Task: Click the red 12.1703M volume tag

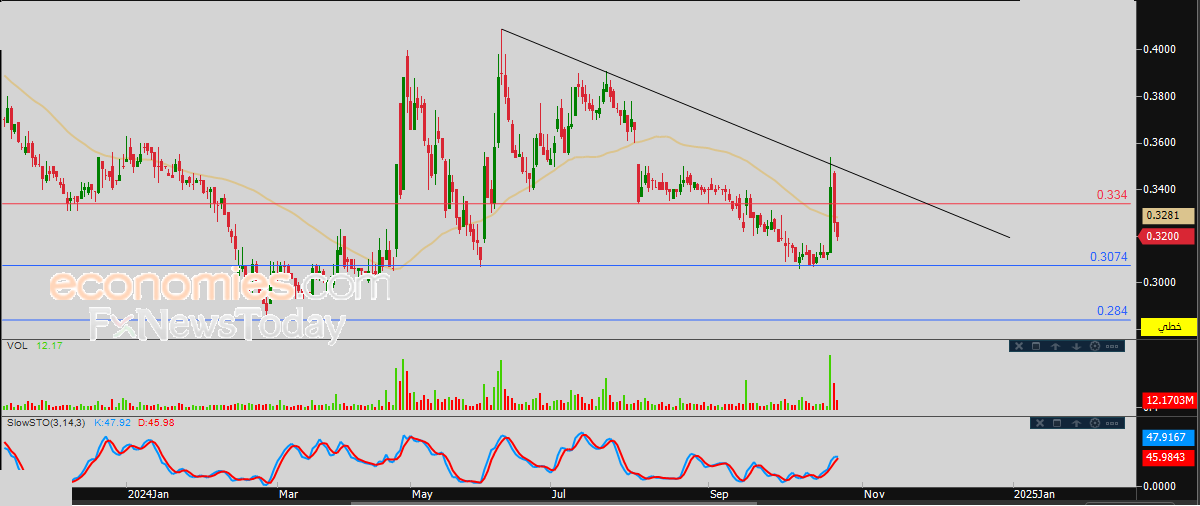Action: pos(1168,401)
